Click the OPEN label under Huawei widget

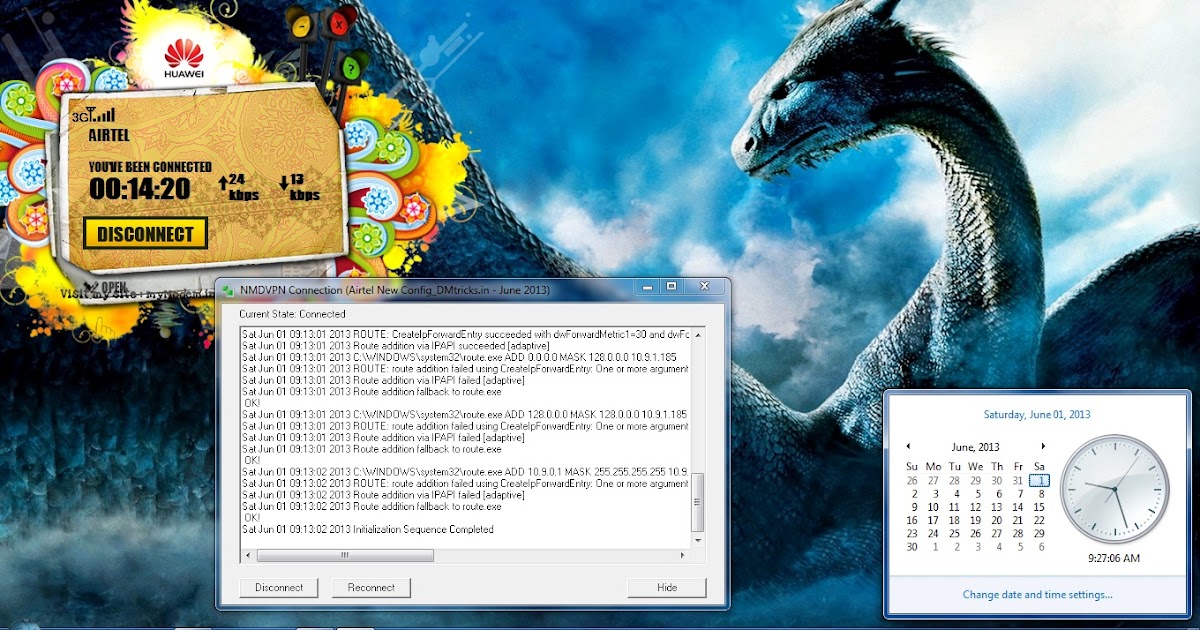115,286
